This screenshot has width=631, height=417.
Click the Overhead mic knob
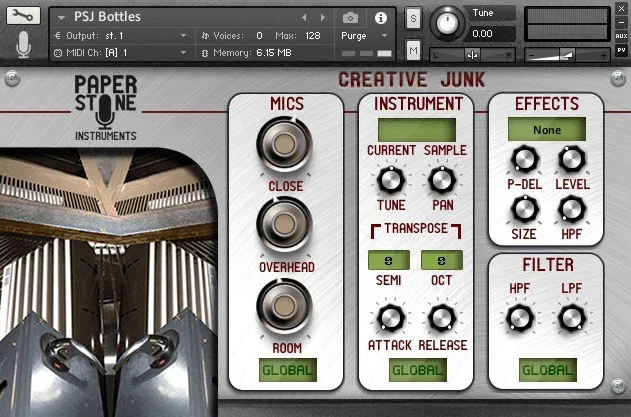[x=285, y=224]
